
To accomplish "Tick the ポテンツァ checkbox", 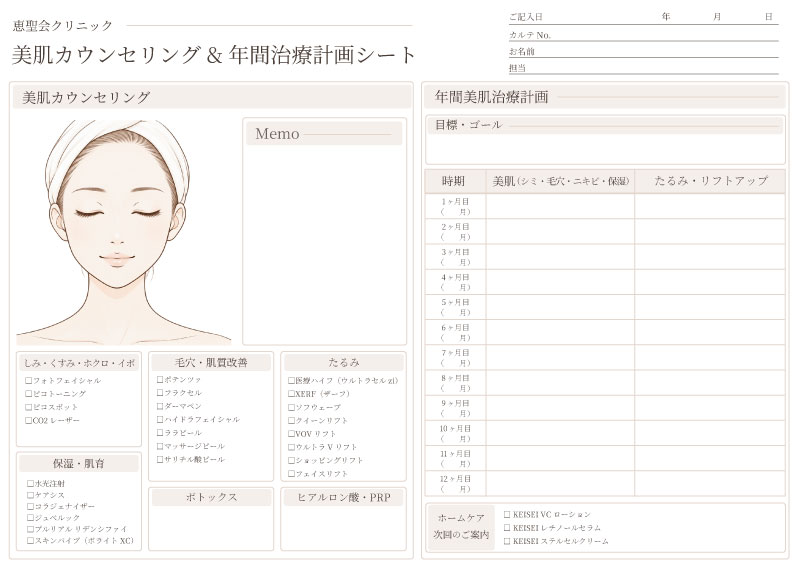I will [160, 380].
